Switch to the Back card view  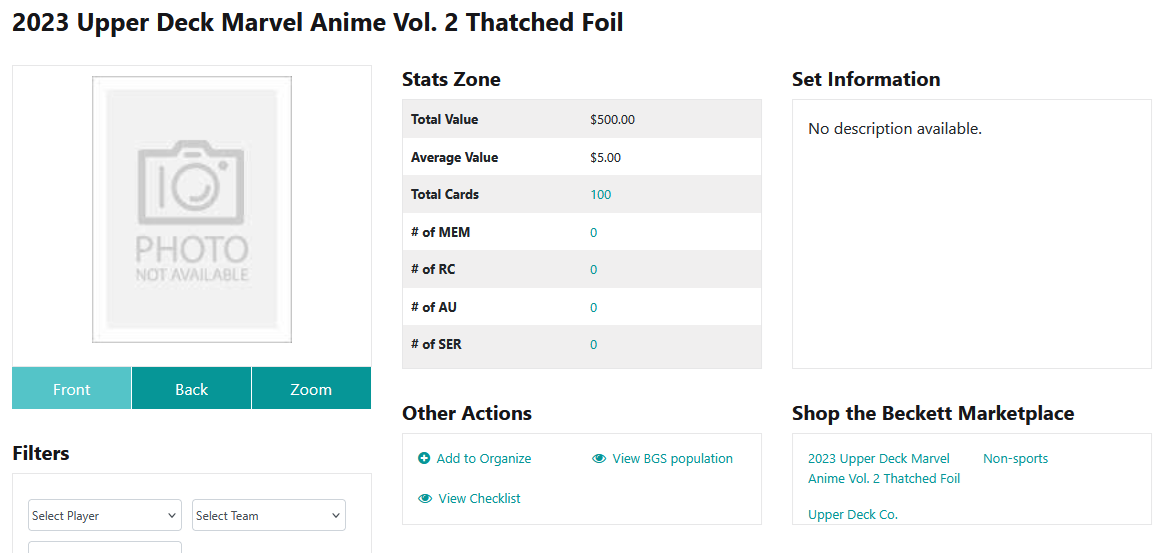[191, 389]
